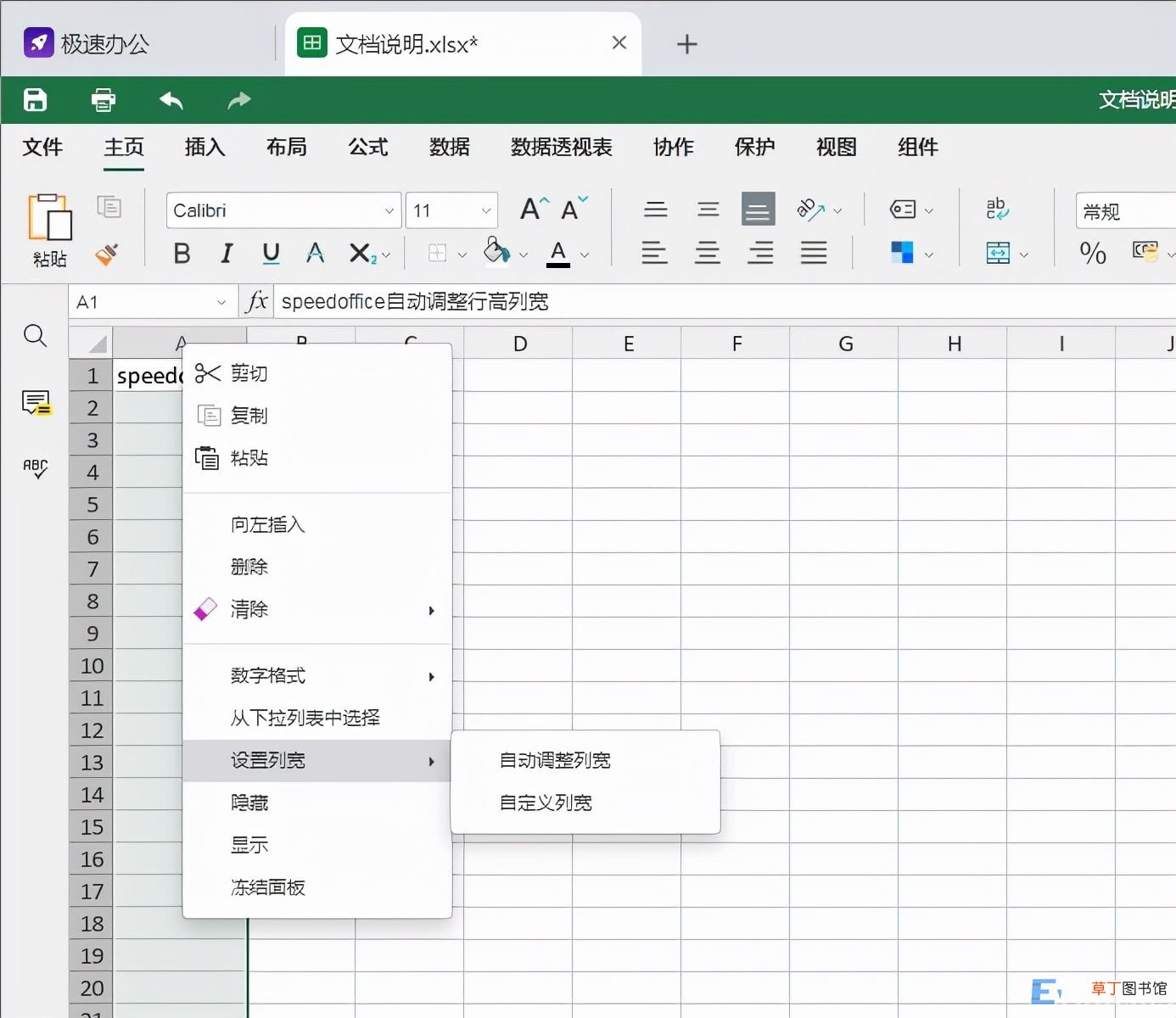The width and height of the screenshot is (1176, 1018).
Task: Apply fill color paint bucket
Action: 496,251
